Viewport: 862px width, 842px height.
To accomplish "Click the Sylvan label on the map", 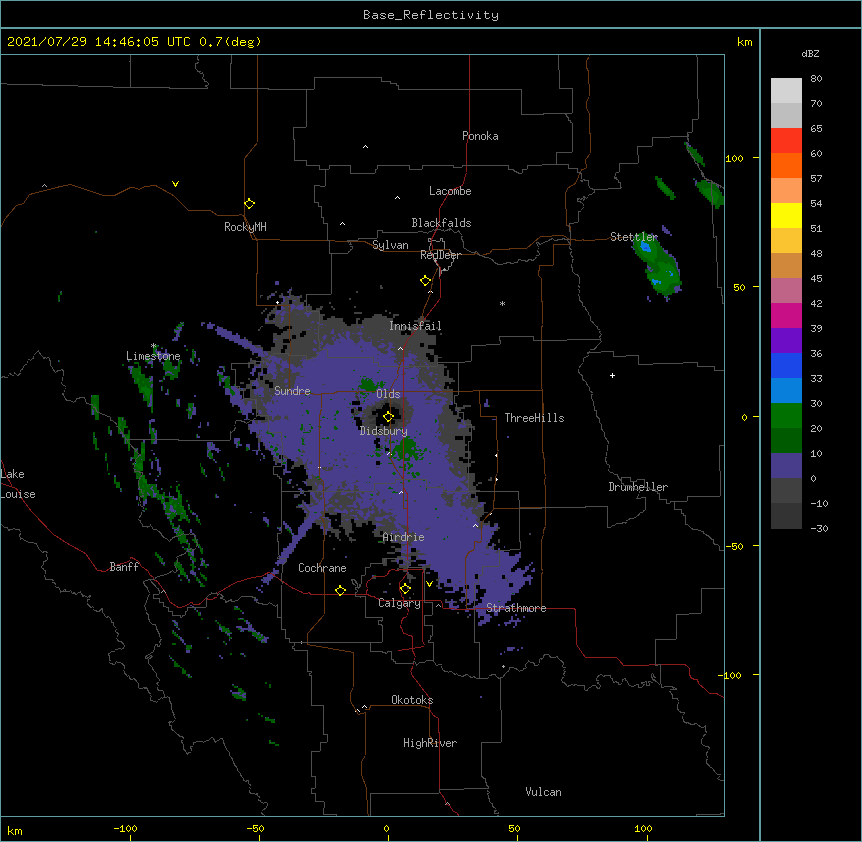I will [x=390, y=245].
